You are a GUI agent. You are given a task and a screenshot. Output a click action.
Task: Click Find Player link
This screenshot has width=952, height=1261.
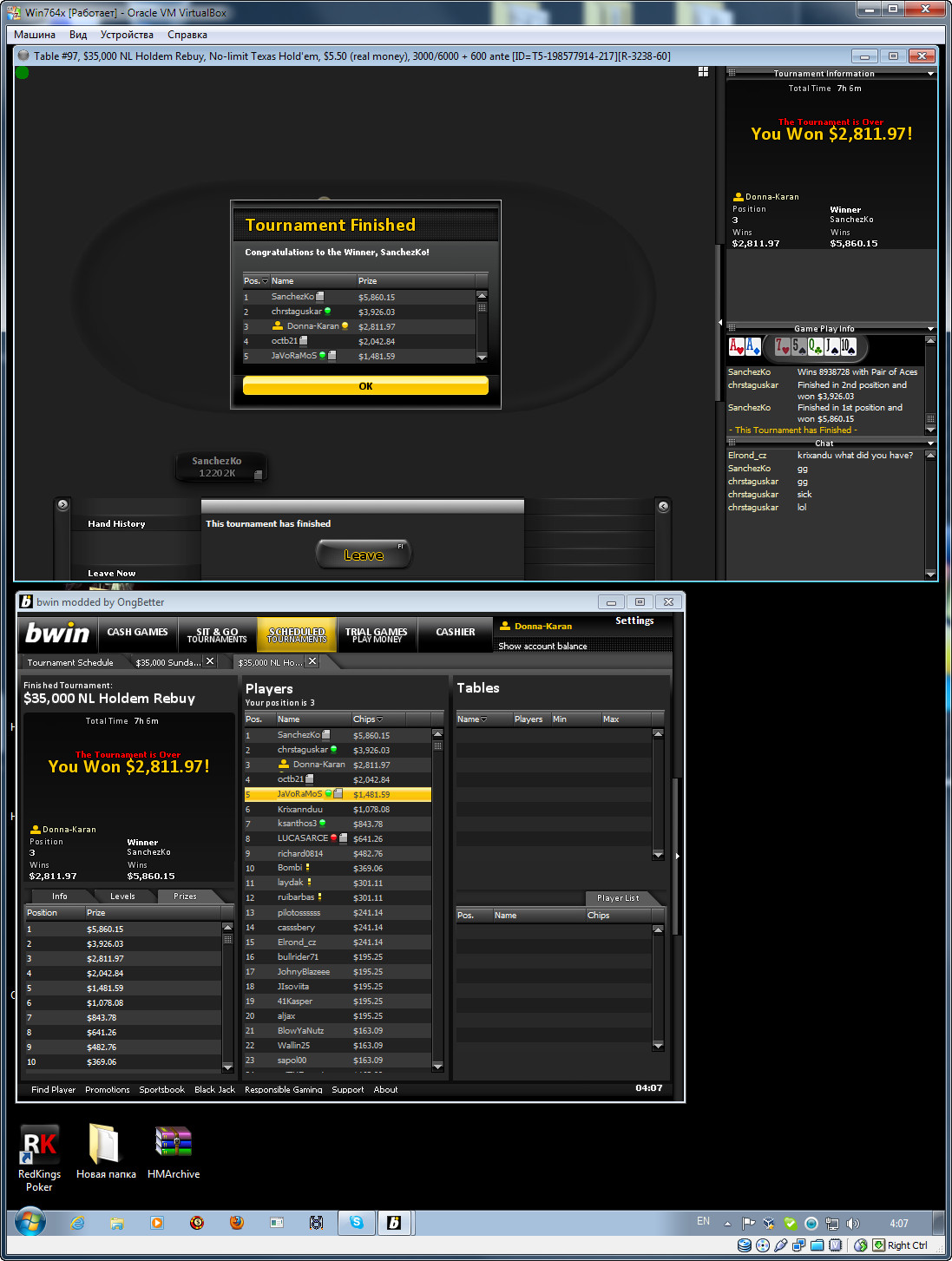tap(53, 1090)
